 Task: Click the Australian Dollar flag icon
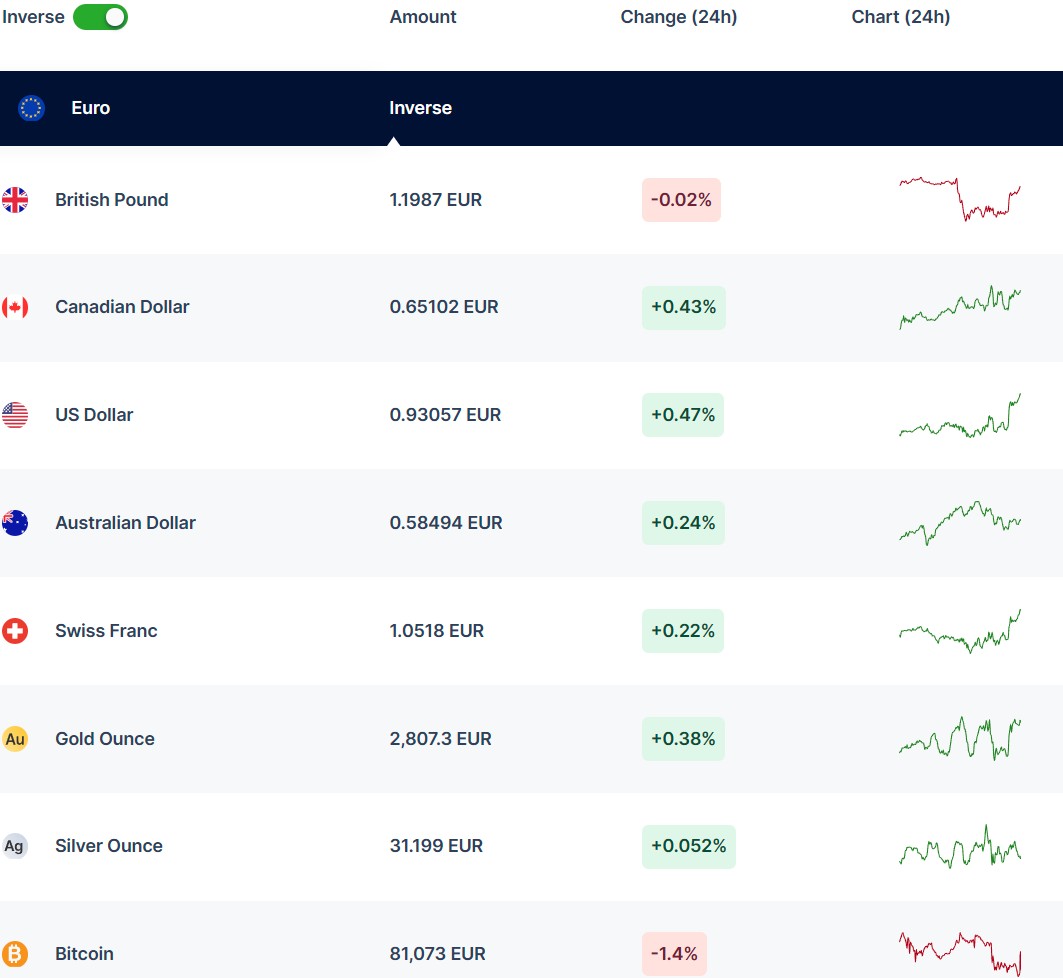pos(15,523)
